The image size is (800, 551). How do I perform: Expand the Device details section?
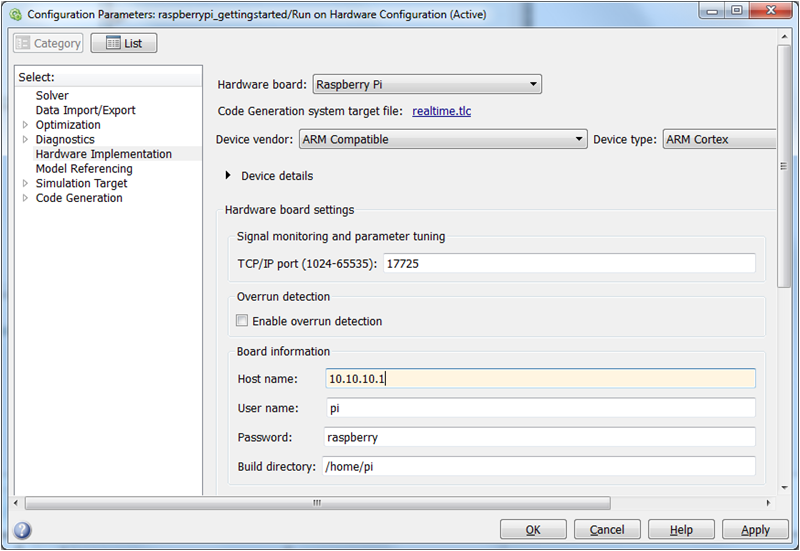228,176
